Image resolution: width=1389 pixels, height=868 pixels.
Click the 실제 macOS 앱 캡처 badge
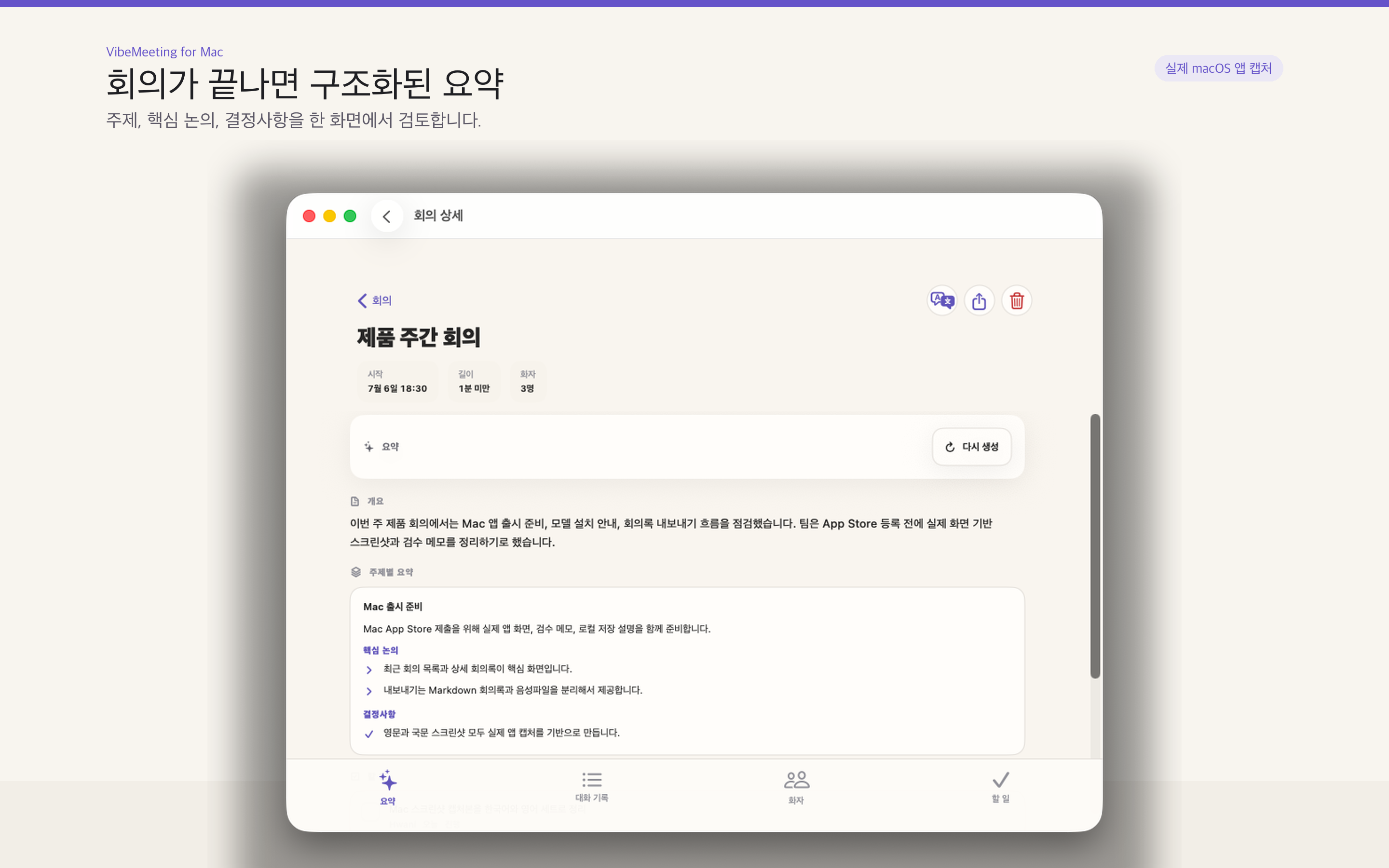1219,68
